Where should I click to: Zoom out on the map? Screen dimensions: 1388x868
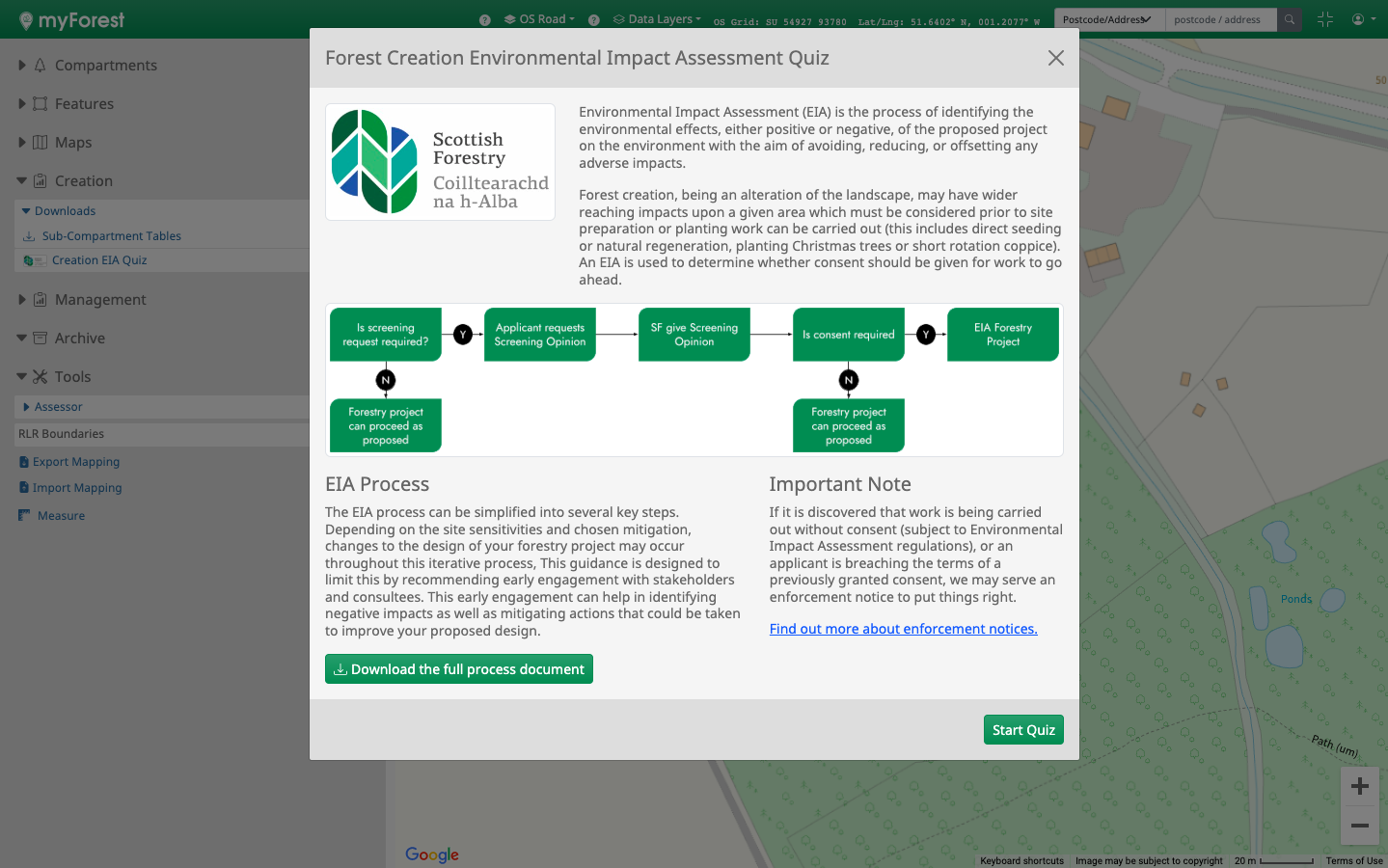point(1359,826)
